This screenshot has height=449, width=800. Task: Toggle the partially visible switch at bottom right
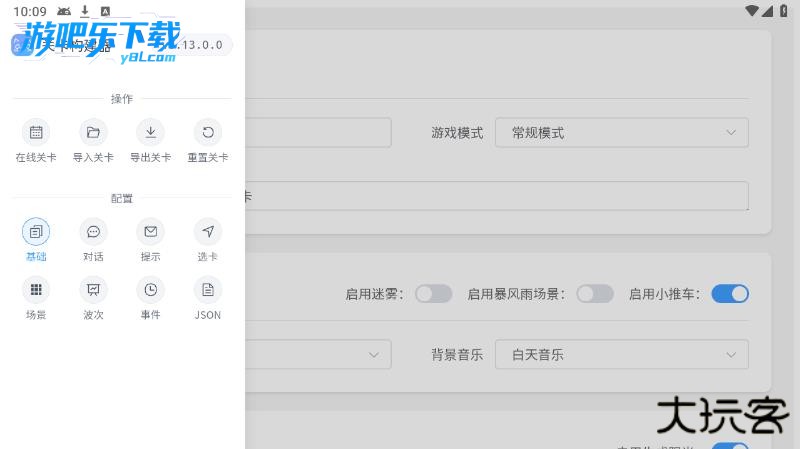(x=730, y=445)
